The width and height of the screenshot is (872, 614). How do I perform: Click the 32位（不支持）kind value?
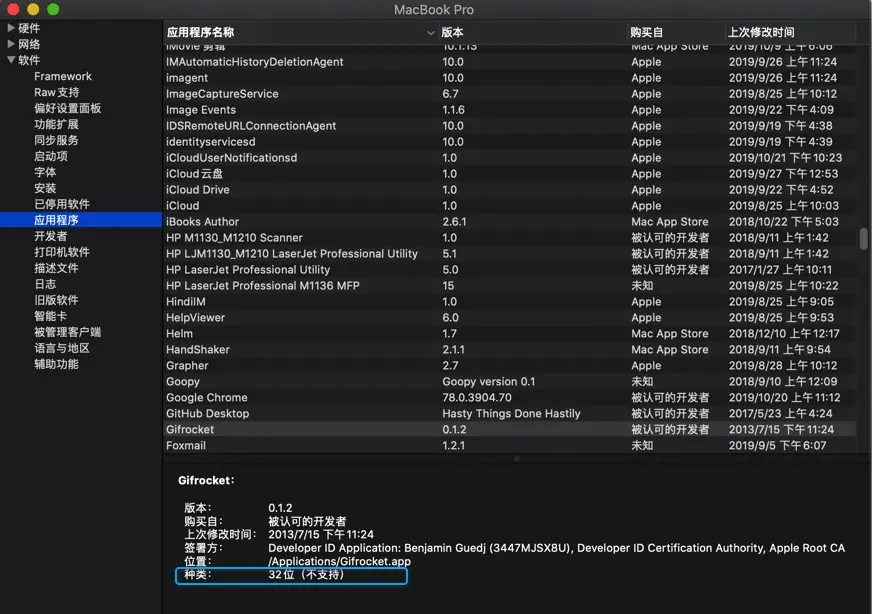(306, 575)
